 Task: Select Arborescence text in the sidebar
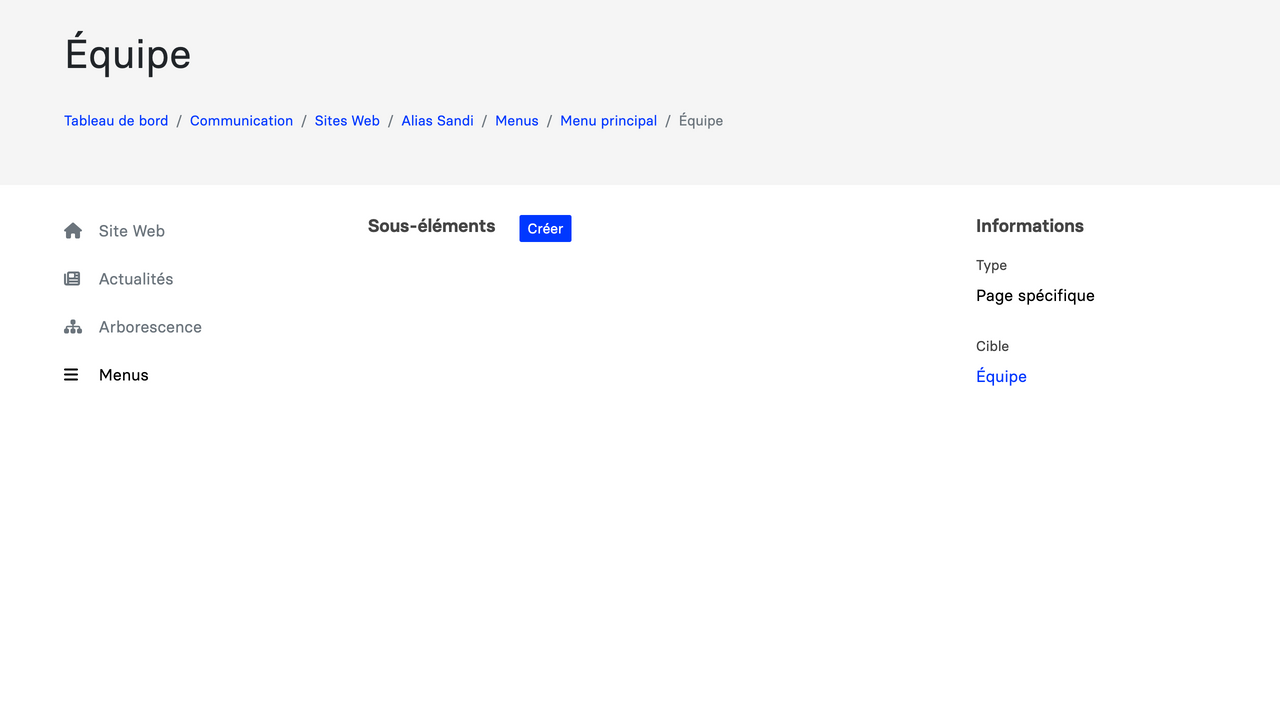pyautogui.click(x=150, y=327)
